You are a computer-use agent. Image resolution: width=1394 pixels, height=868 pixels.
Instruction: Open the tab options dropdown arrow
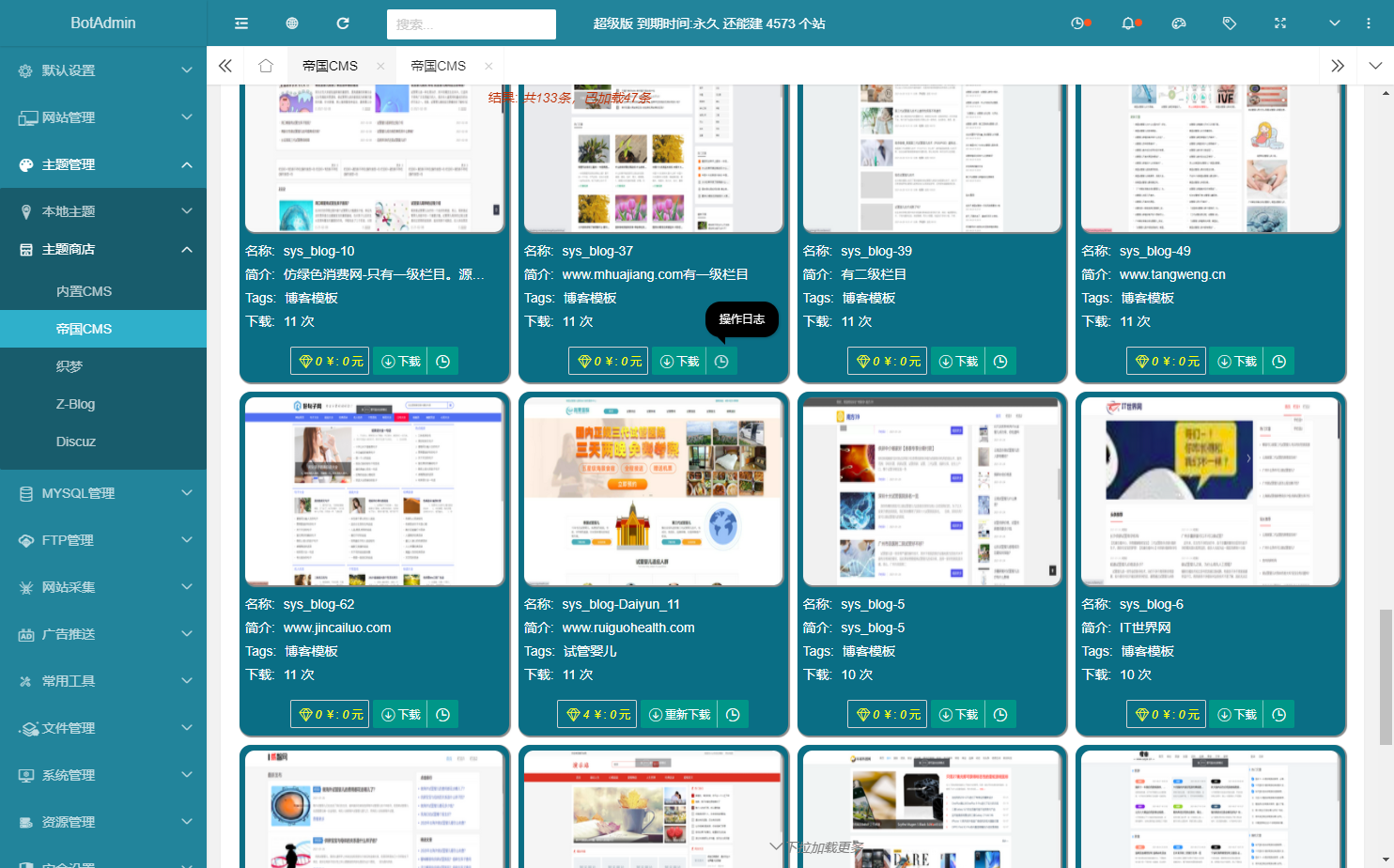point(1375,66)
